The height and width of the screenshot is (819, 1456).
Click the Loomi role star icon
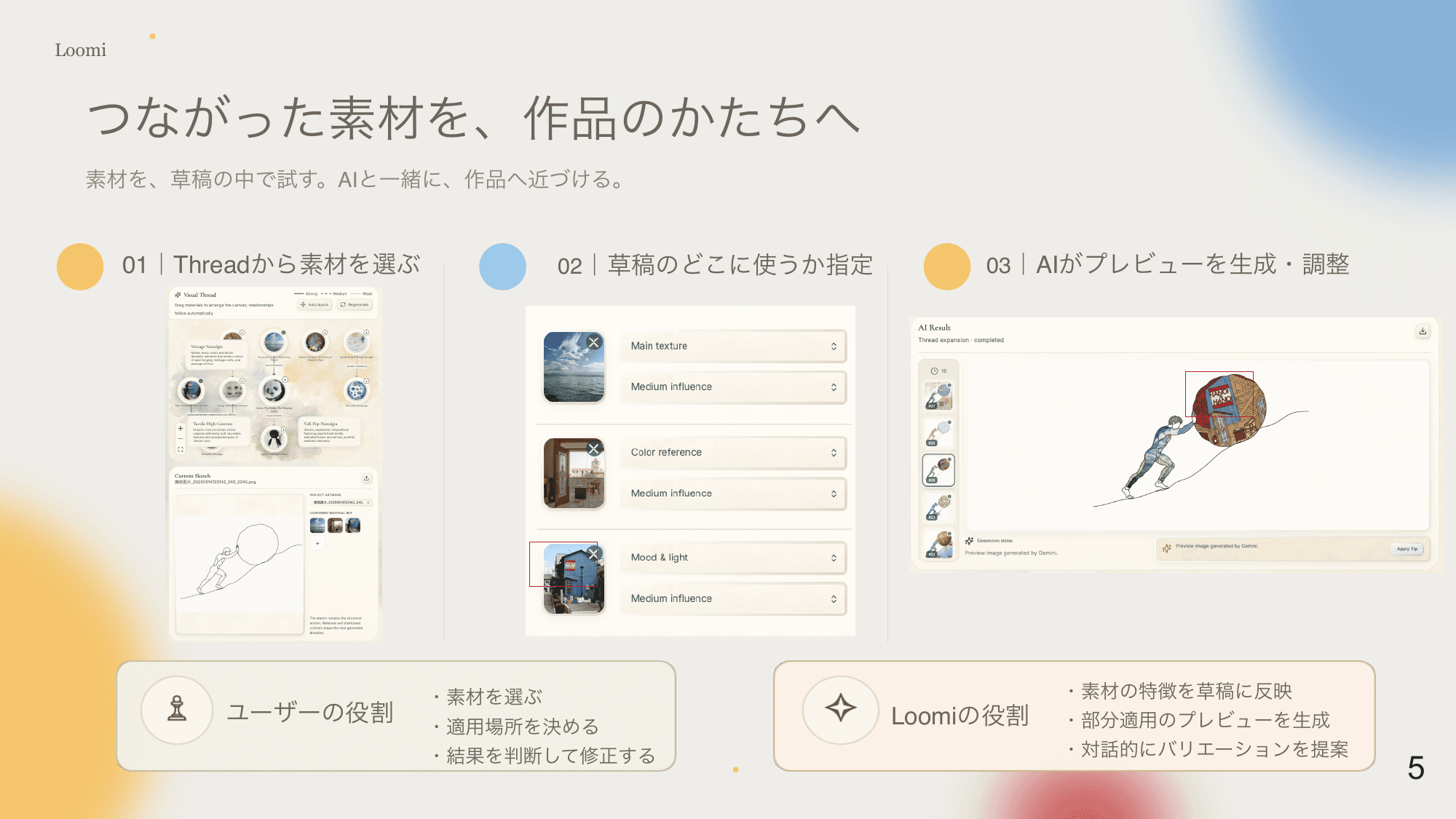(x=841, y=708)
